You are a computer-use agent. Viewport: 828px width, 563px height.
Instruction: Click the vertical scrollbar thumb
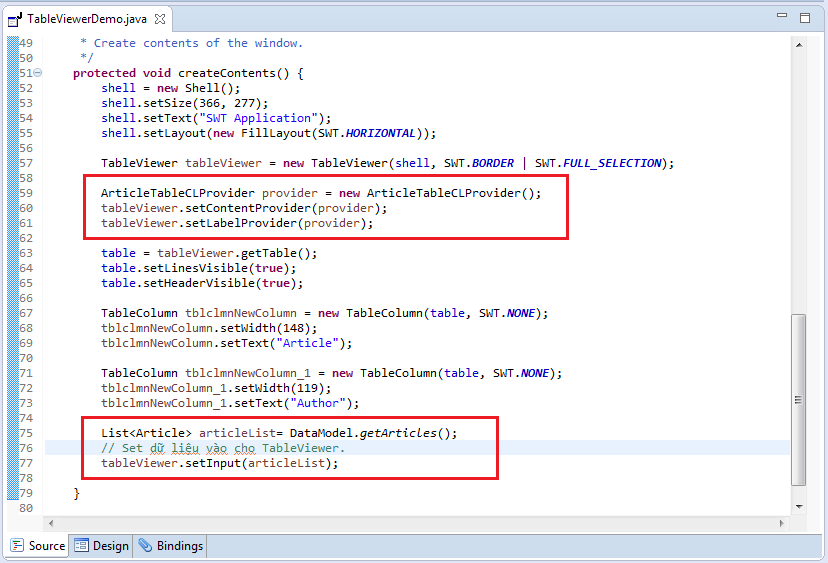click(x=799, y=400)
